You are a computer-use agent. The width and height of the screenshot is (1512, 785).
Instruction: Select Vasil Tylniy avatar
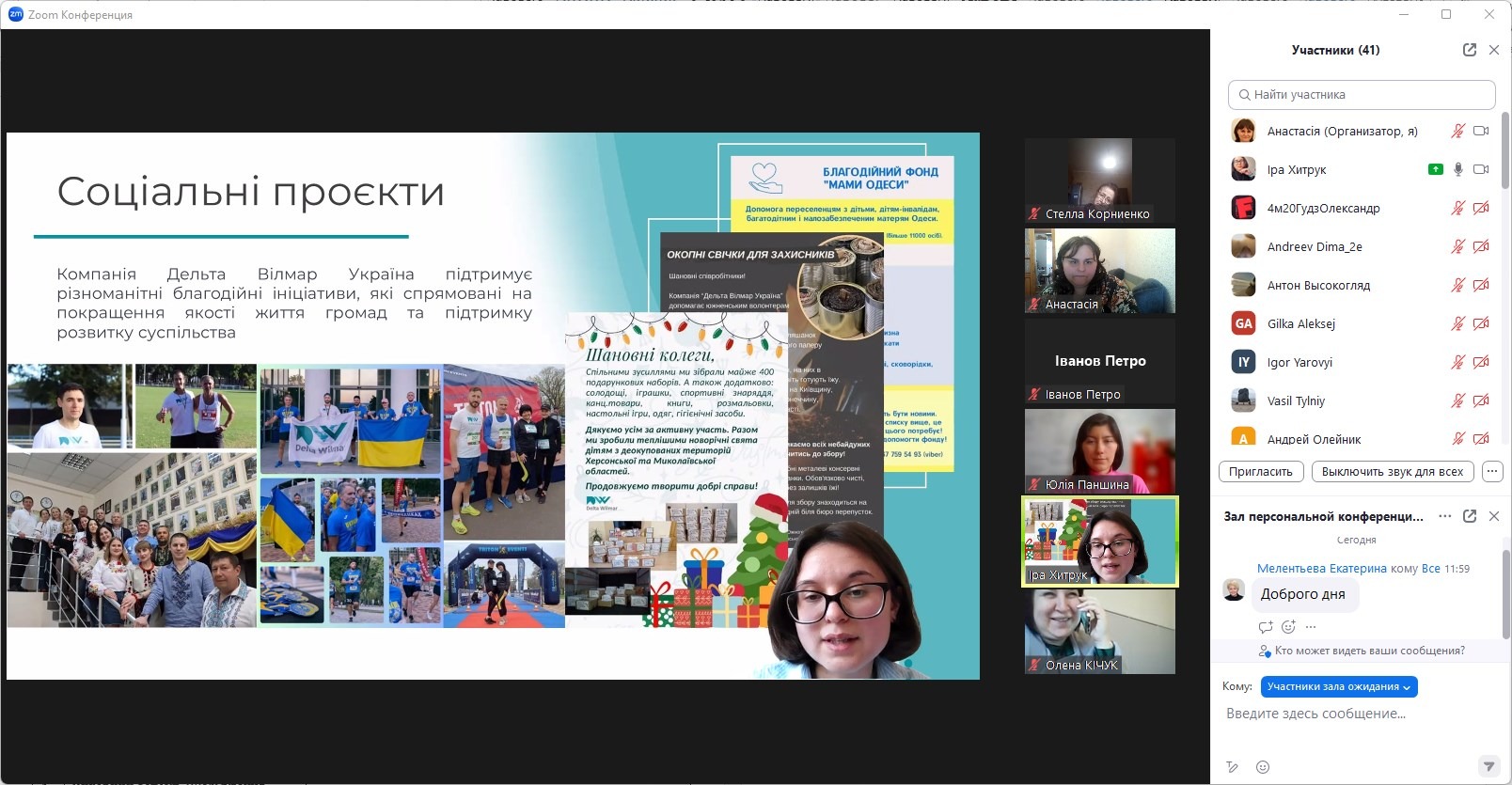point(1243,400)
